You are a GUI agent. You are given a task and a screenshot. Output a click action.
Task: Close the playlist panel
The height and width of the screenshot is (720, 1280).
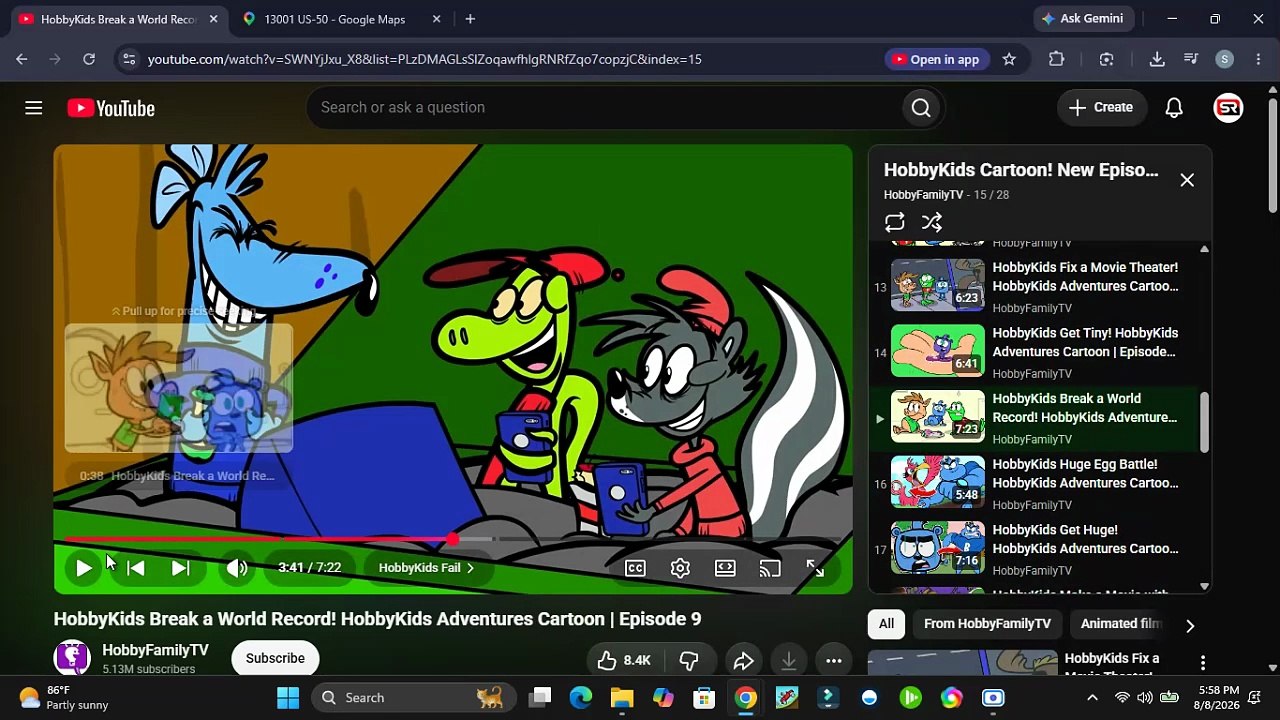coord(1187,180)
